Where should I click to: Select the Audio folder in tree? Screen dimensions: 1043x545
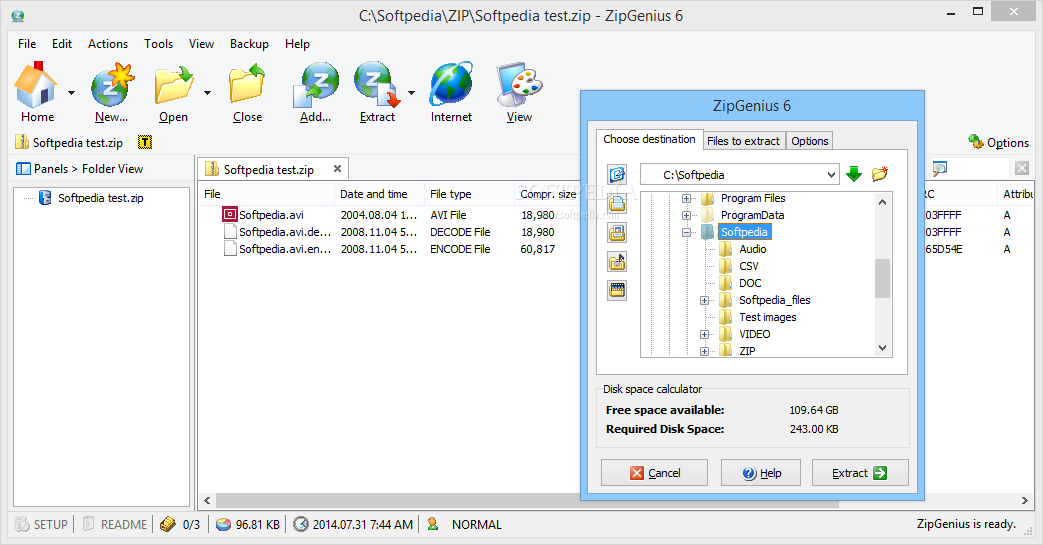[752, 249]
